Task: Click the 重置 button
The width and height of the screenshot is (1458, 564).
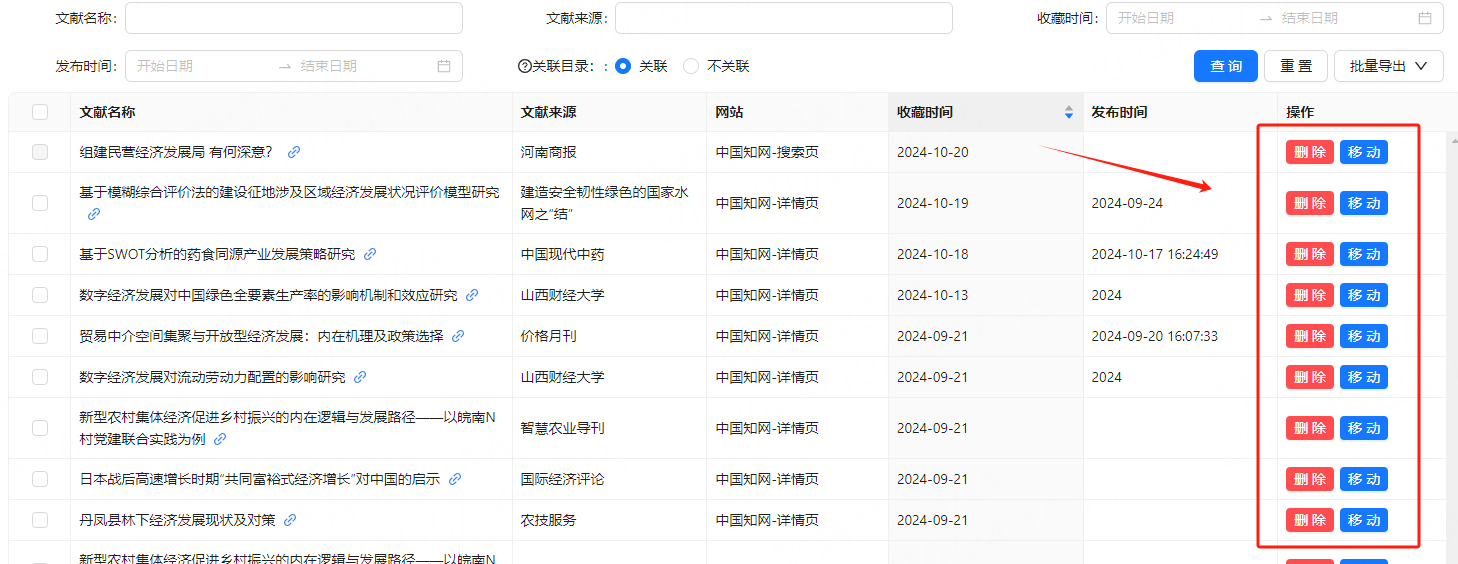Action: (1295, 66)
